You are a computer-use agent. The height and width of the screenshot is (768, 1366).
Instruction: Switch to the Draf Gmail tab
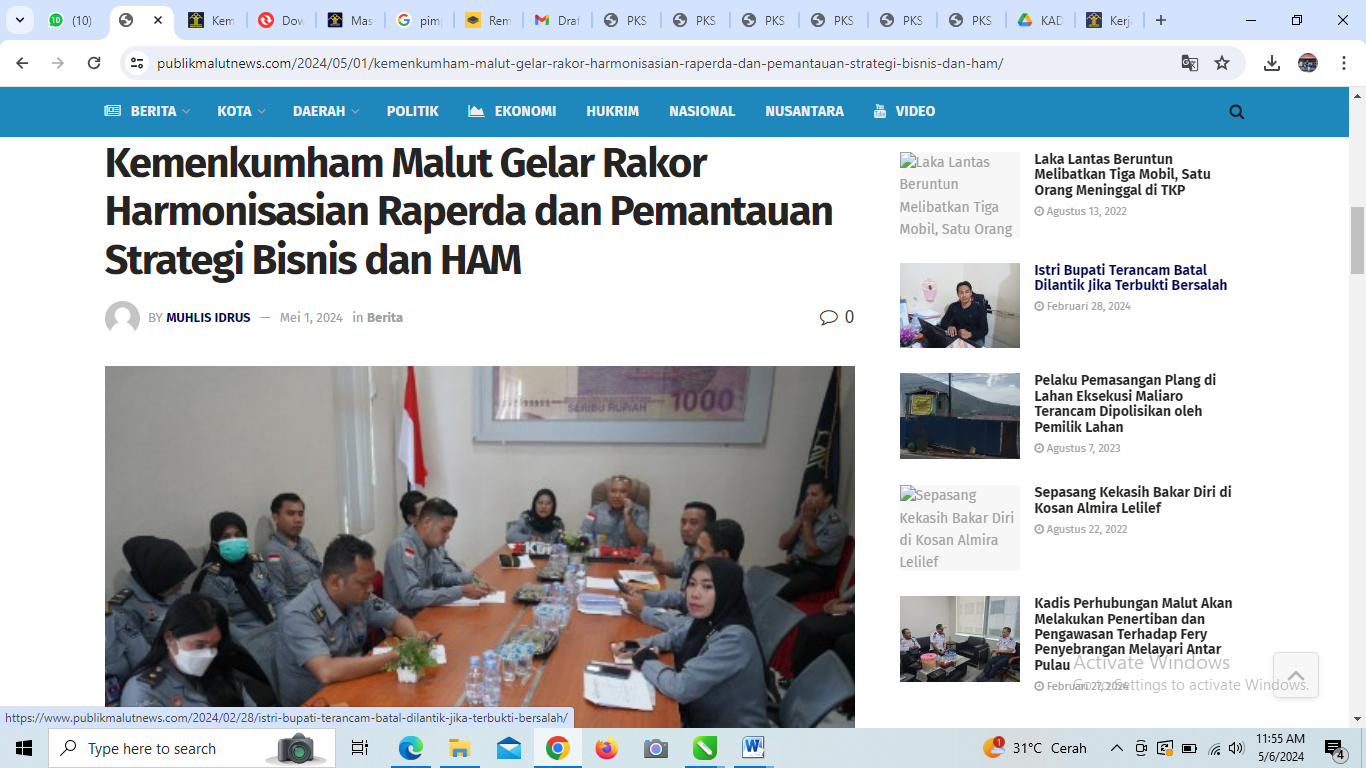[x=556, y=20]
